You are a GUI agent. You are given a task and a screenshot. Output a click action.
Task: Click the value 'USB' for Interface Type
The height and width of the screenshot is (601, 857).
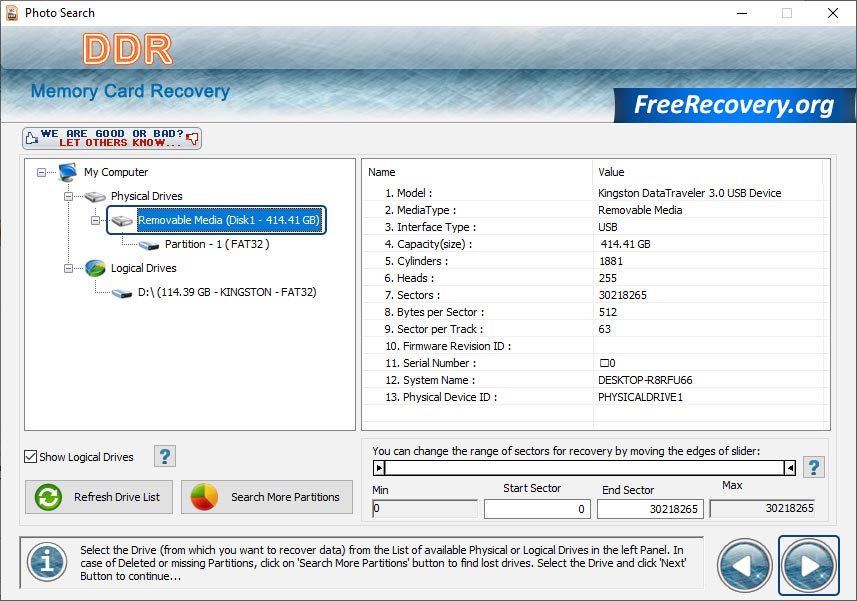[x=608, y=227]
